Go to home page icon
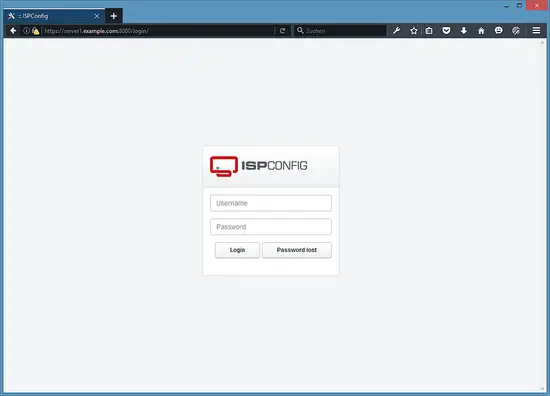This screenshot has width=550, height=396. tap(481, 31)
